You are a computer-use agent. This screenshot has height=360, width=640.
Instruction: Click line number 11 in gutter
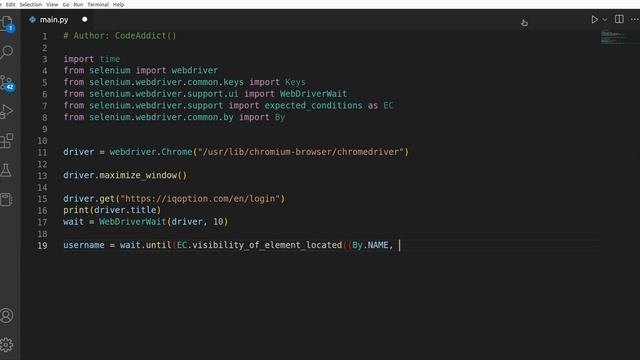[42, 153]
